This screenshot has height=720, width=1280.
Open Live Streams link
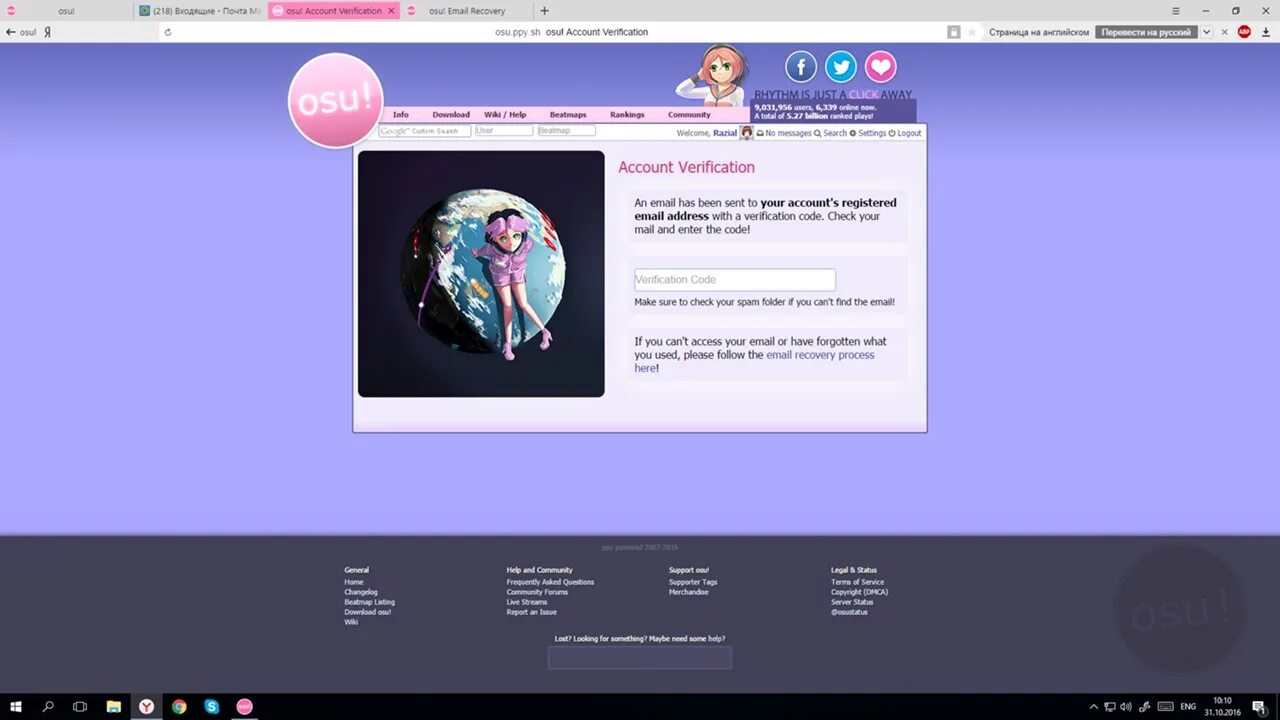[x=527, y=602]
